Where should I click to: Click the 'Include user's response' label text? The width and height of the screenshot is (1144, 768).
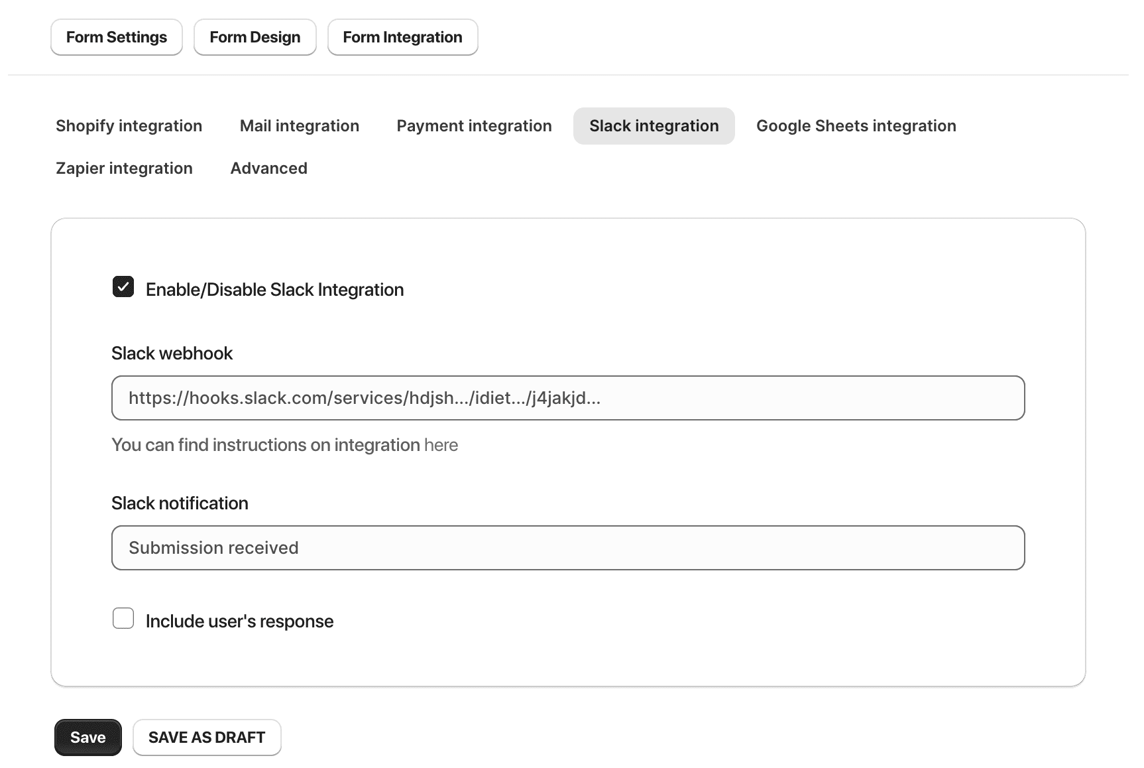pyautogui.click(x=240, y=621)
